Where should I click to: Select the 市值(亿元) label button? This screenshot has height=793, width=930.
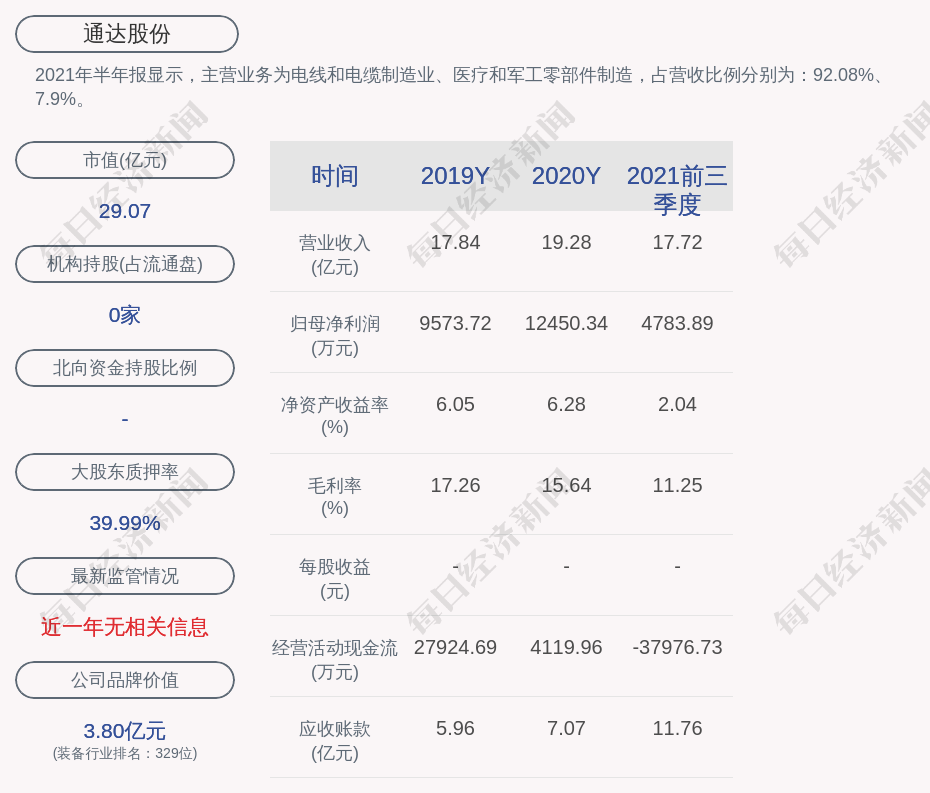[125, 160]
